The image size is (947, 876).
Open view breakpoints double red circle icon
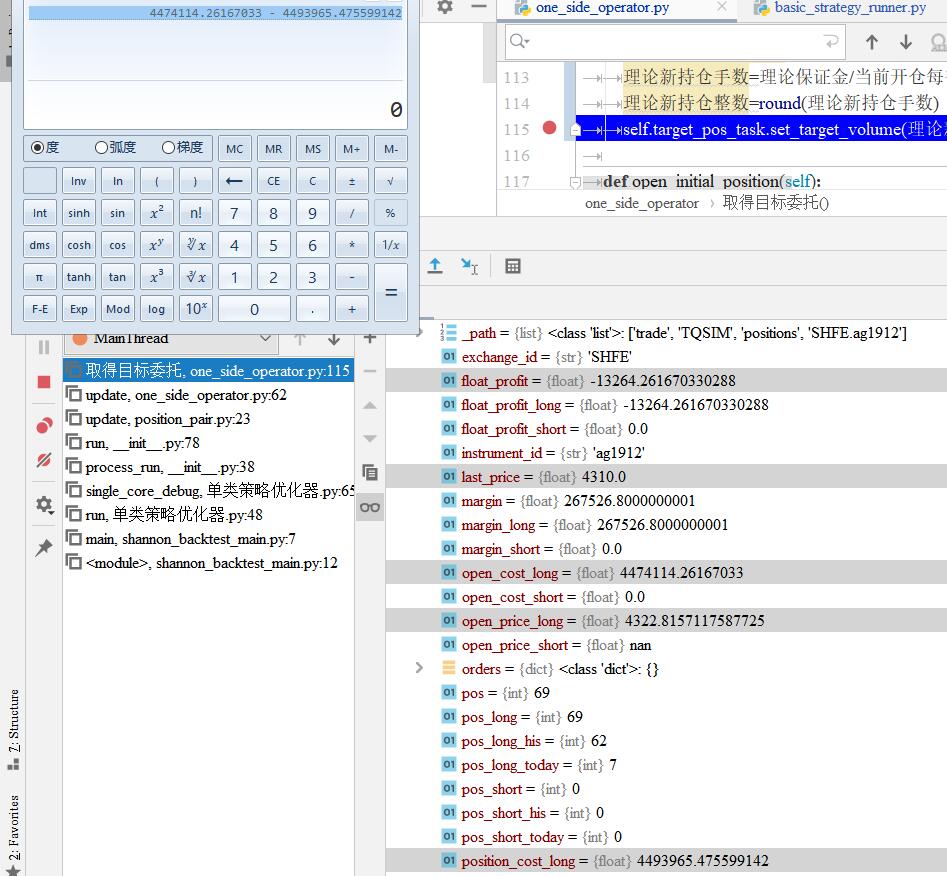click(44, 425)
